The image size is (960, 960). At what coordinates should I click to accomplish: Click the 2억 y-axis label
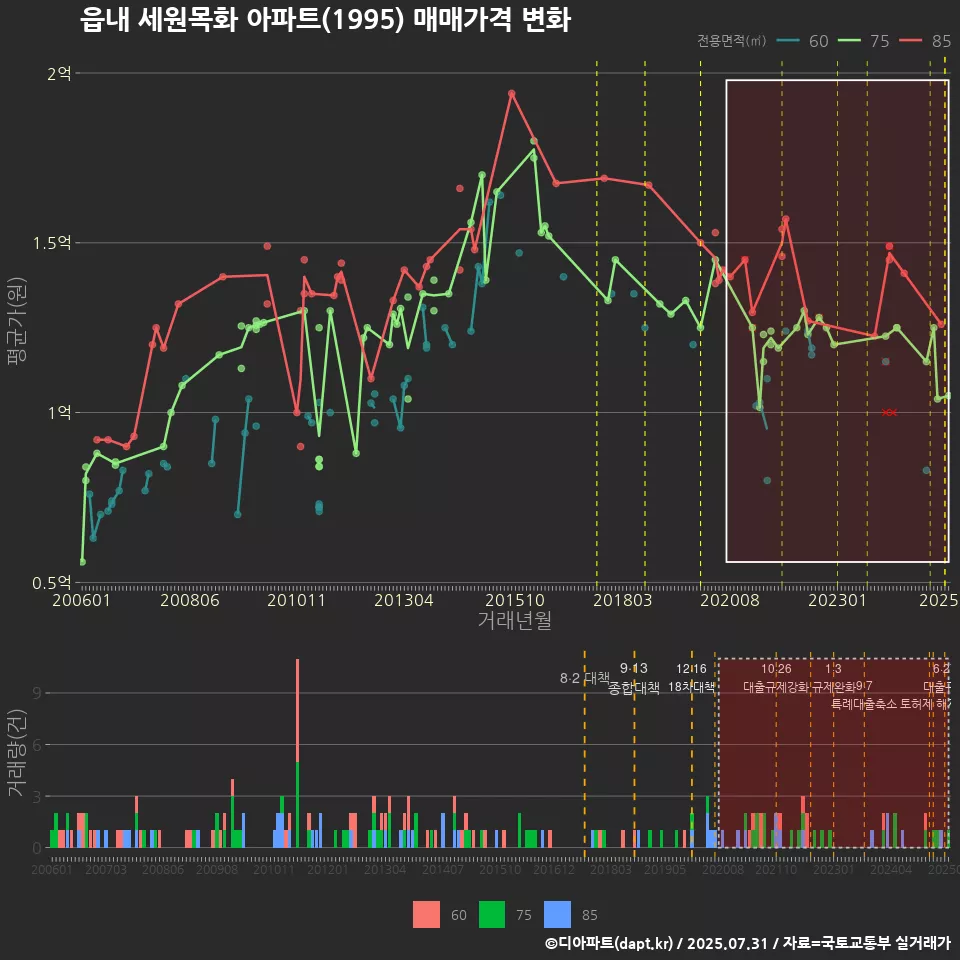tap(59, 73)
